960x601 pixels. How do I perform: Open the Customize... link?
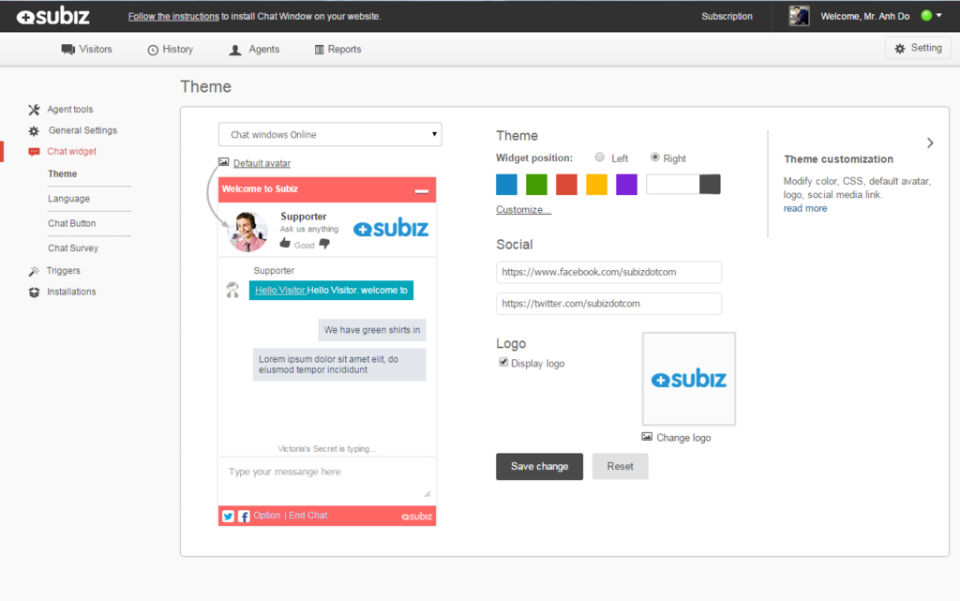coord(523,209)
